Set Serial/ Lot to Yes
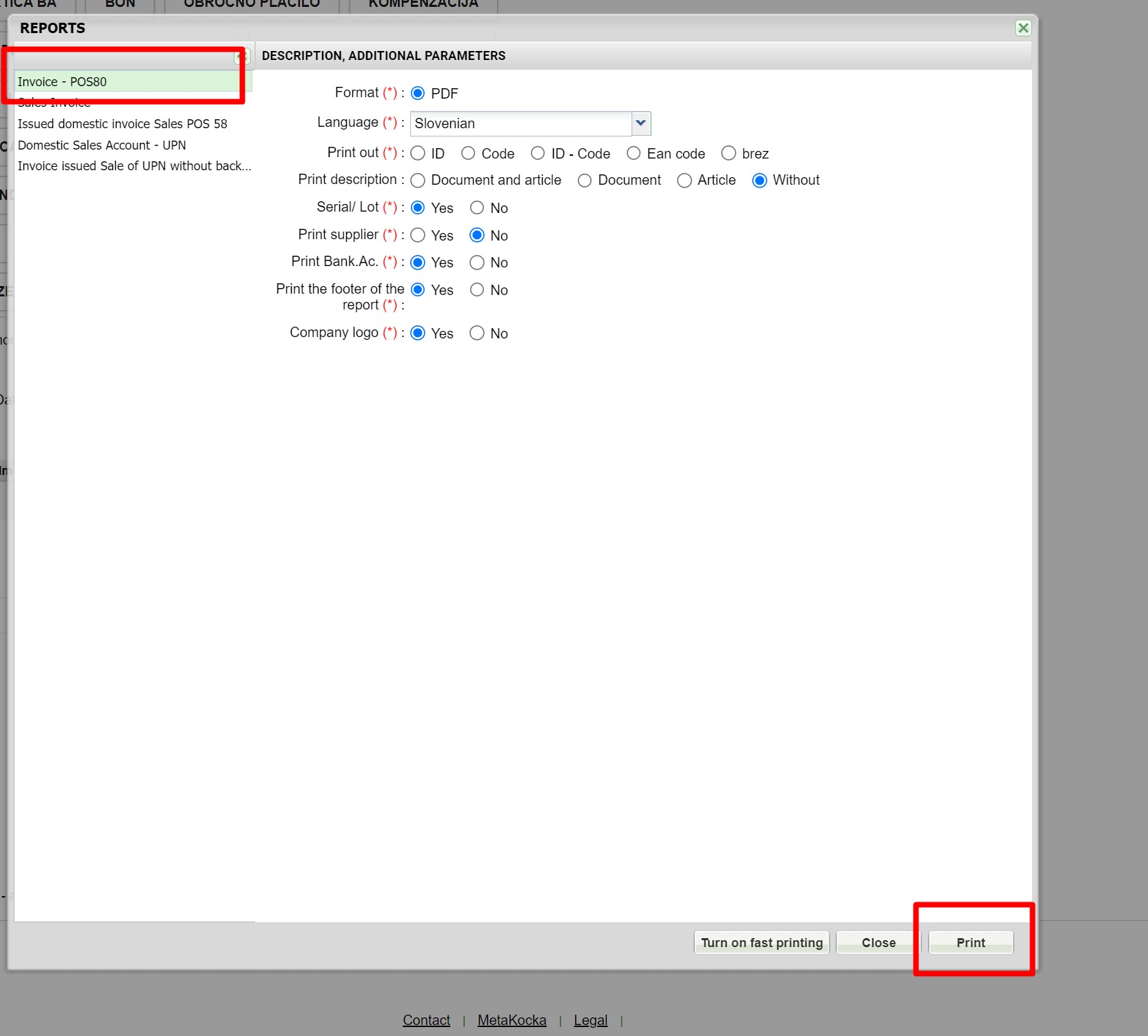Viewport: 1148px width, 1036px height. (418, 207)
